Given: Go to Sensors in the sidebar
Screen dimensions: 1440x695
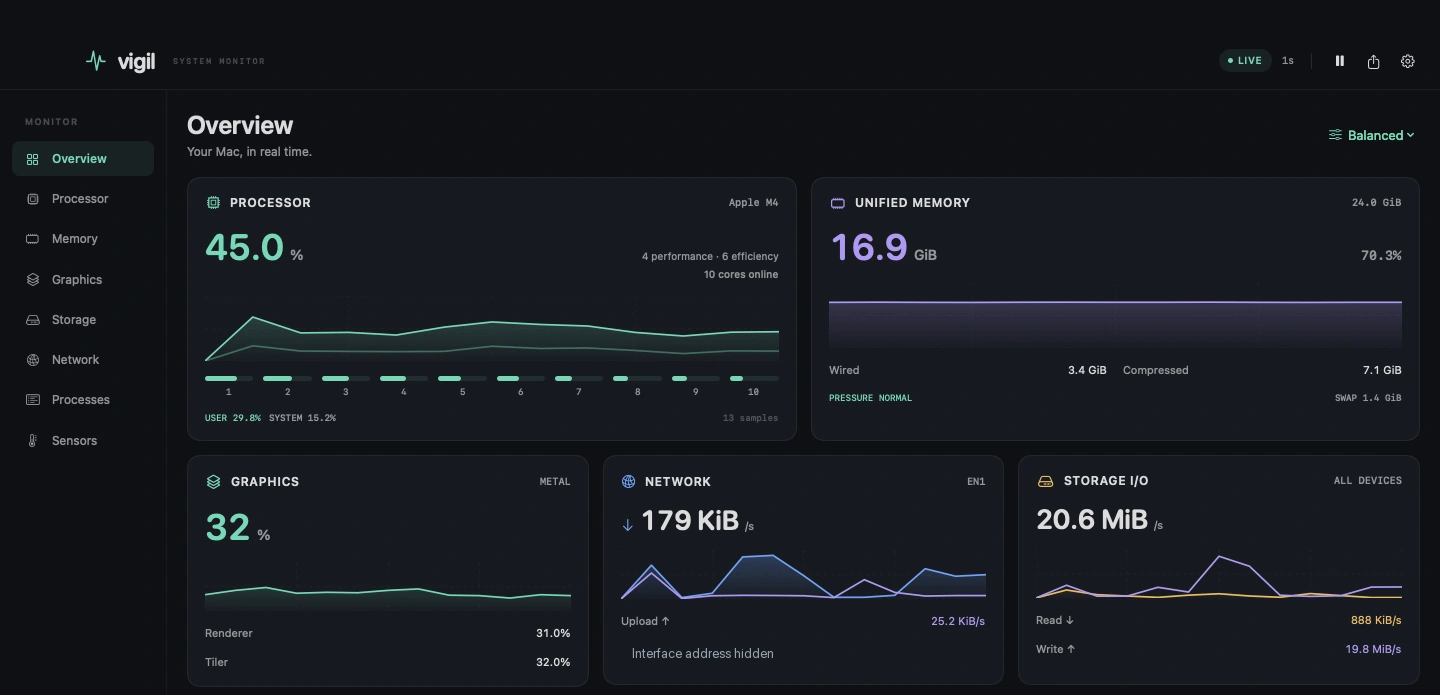Looking at the screenshot, I should [83, 441].
